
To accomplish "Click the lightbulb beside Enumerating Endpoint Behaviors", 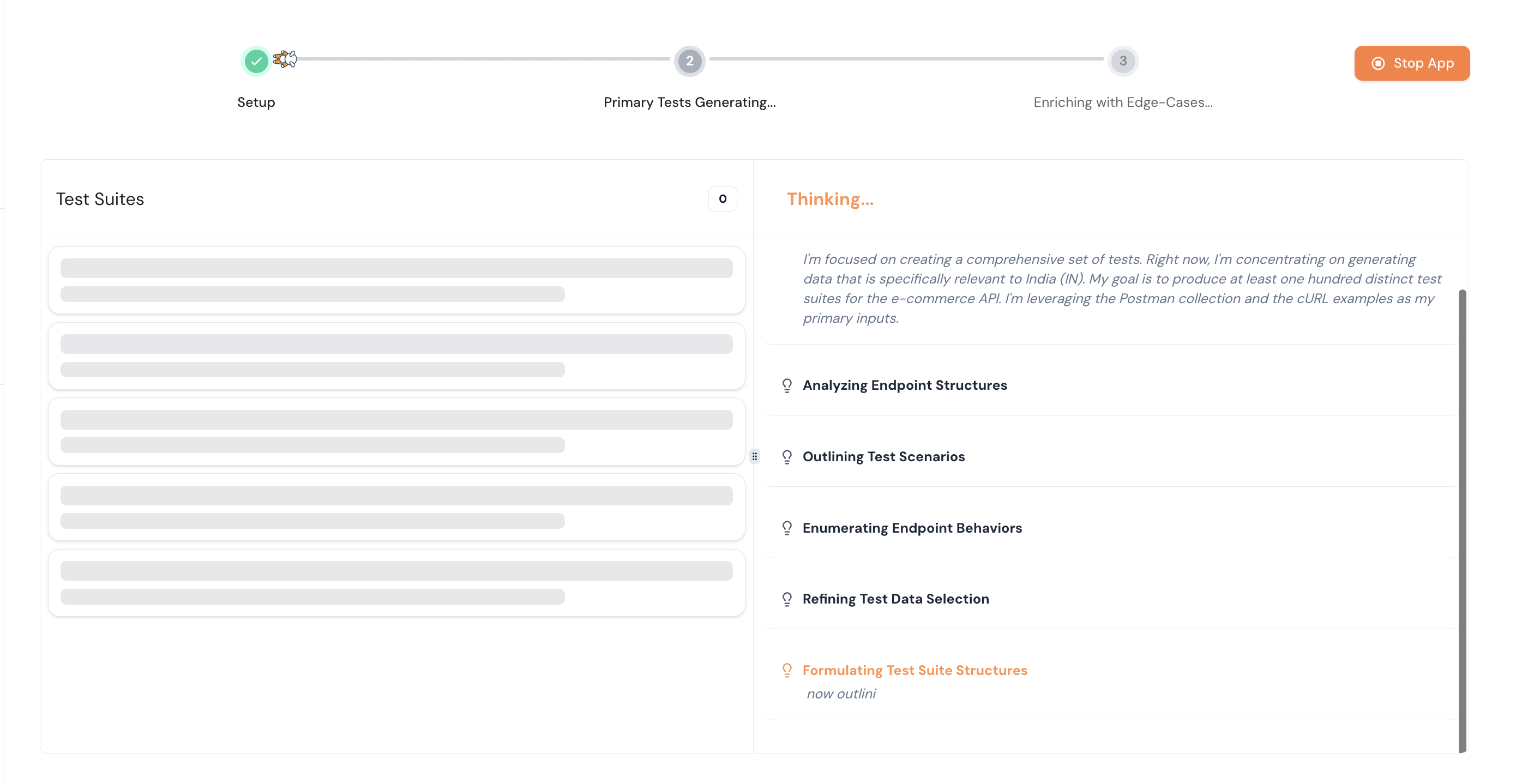I will pos(787,527).
